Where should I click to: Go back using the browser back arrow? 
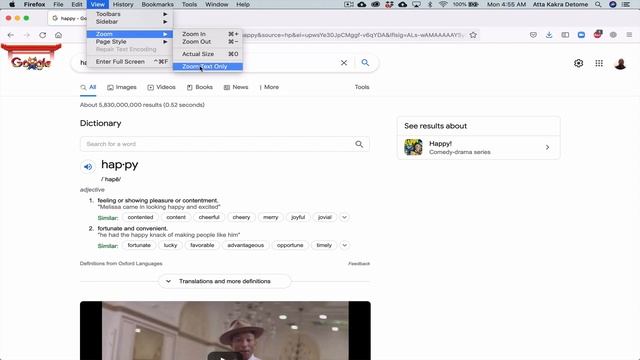pos(11,35)
